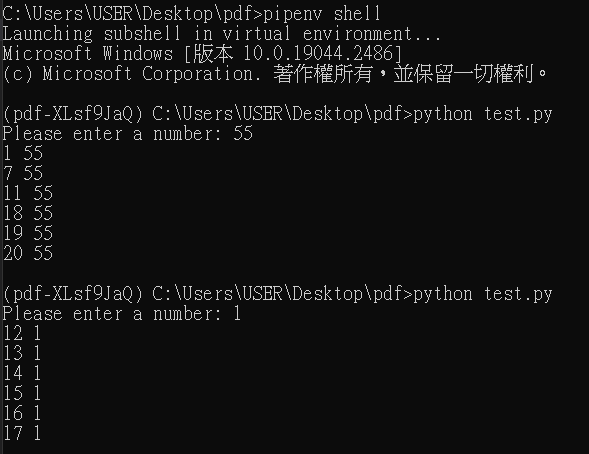This screenshot has height=454, width=589.
Task: Click the output line '14 1'
Action: coord(22,373)
